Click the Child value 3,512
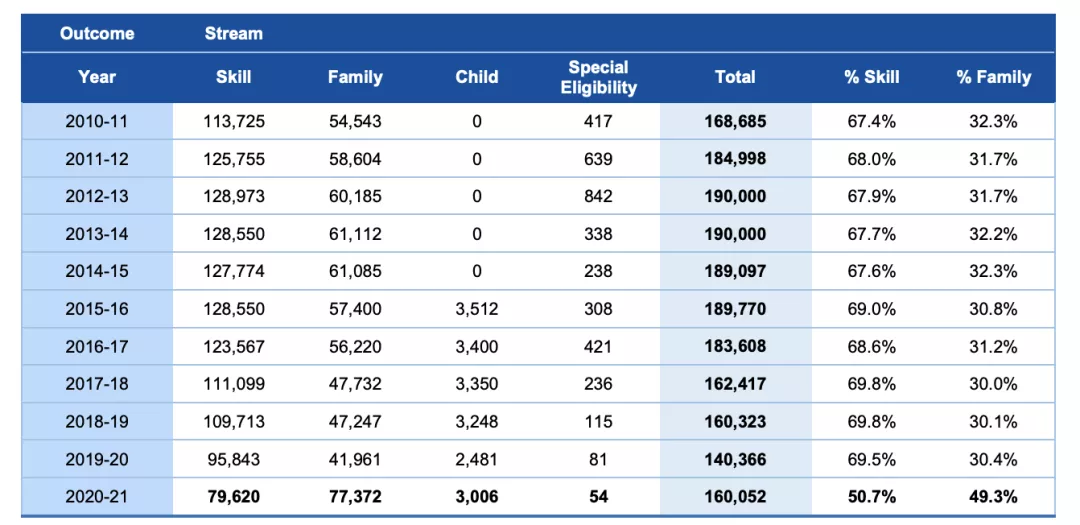The image size is (1080, 525). click(x=476, y=309)
